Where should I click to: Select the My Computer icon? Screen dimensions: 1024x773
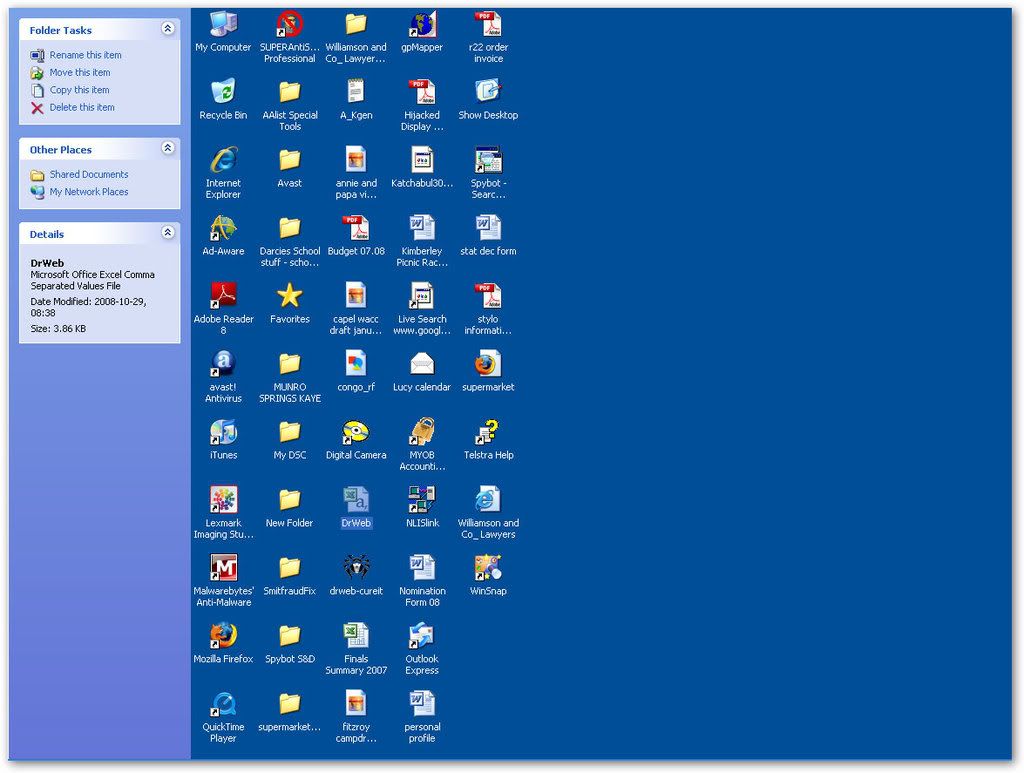pos(223,24)
